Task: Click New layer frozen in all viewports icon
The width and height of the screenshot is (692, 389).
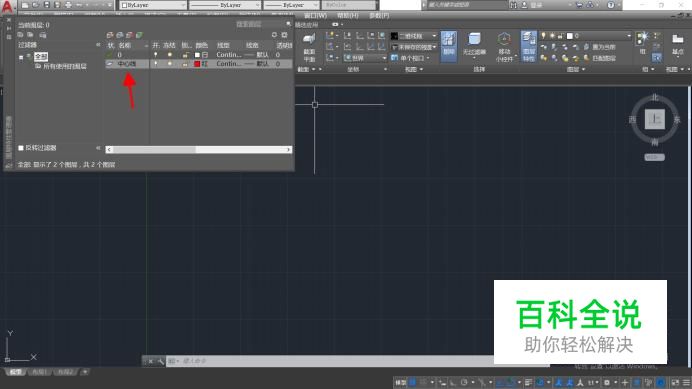Action: point(120,35)
